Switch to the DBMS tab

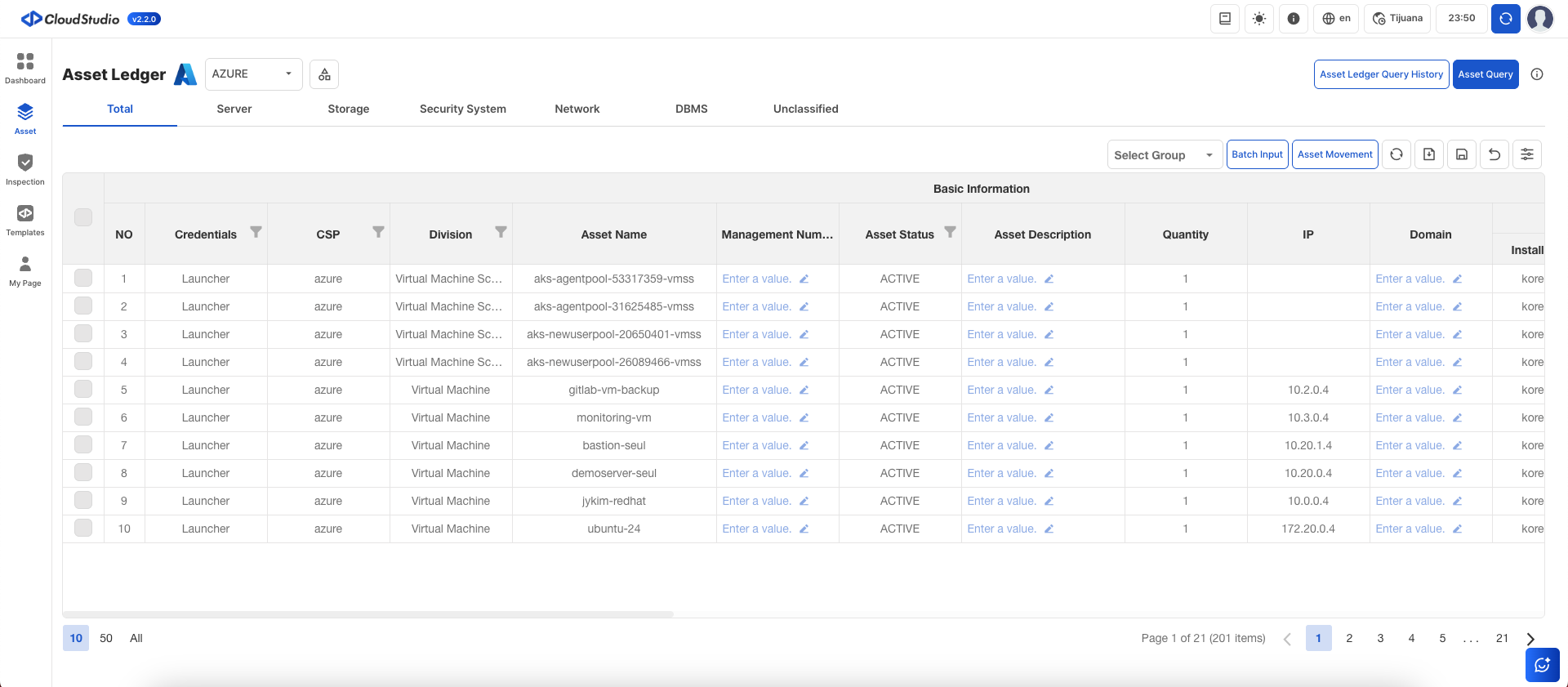click(x=691, y=109)
